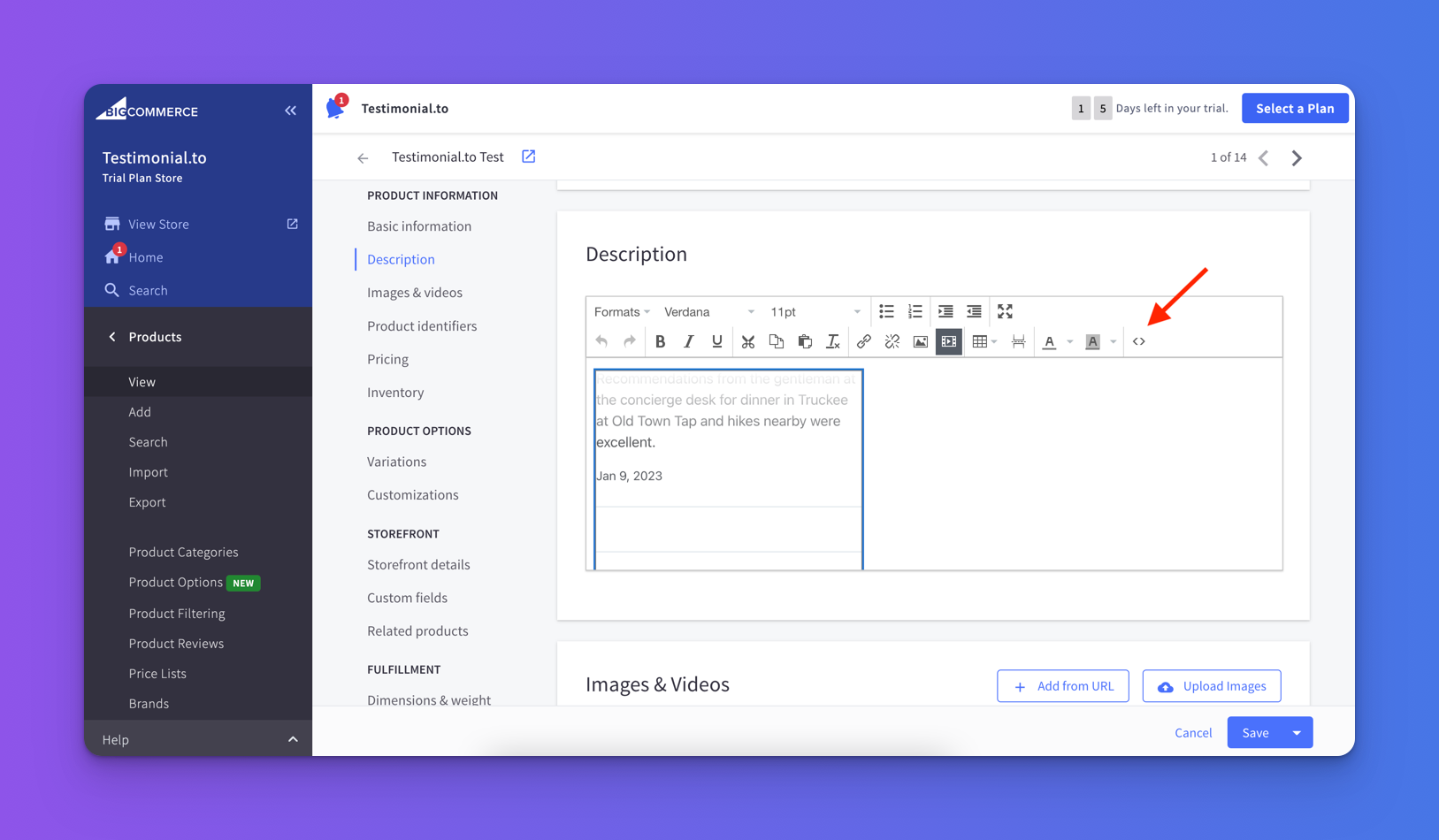Toggle the bulleted list option
This screenshot has height=840, width=1439.
886,311
